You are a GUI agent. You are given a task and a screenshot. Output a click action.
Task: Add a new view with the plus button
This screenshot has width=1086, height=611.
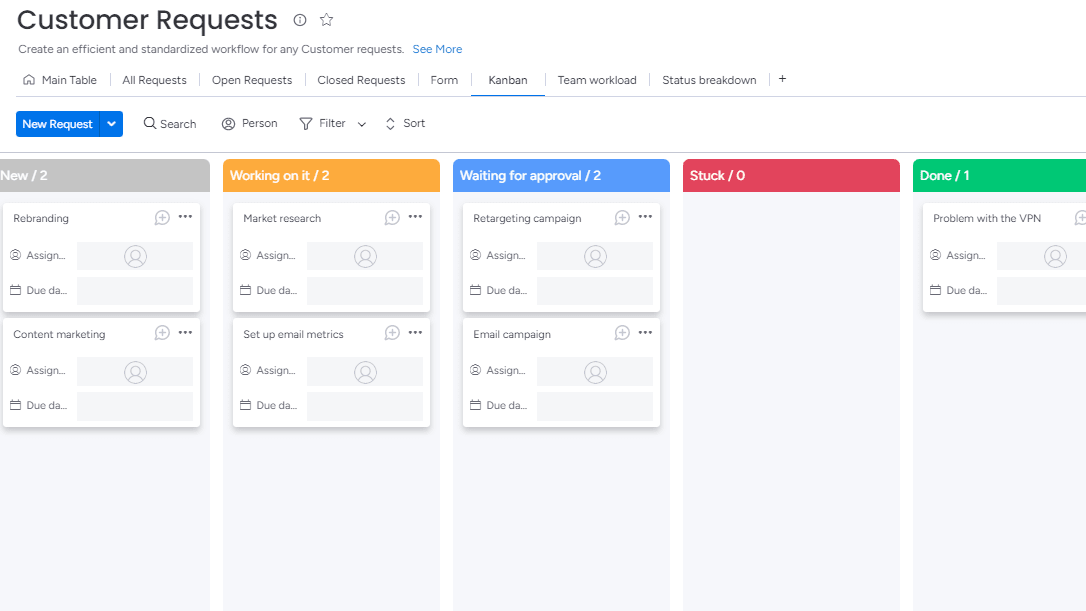pos(782,79)
